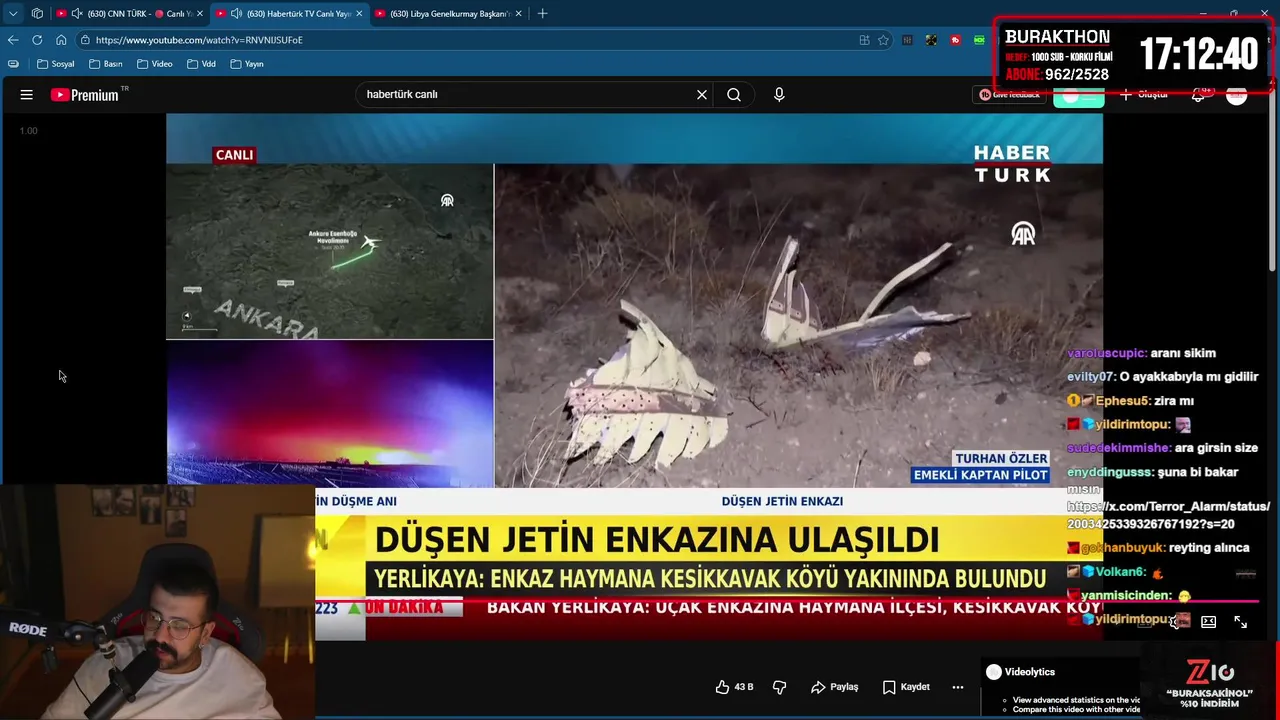Click the green extension icon in toolbar
Viewport: 1280px width, 720px height.
click(x=980, y=40)
